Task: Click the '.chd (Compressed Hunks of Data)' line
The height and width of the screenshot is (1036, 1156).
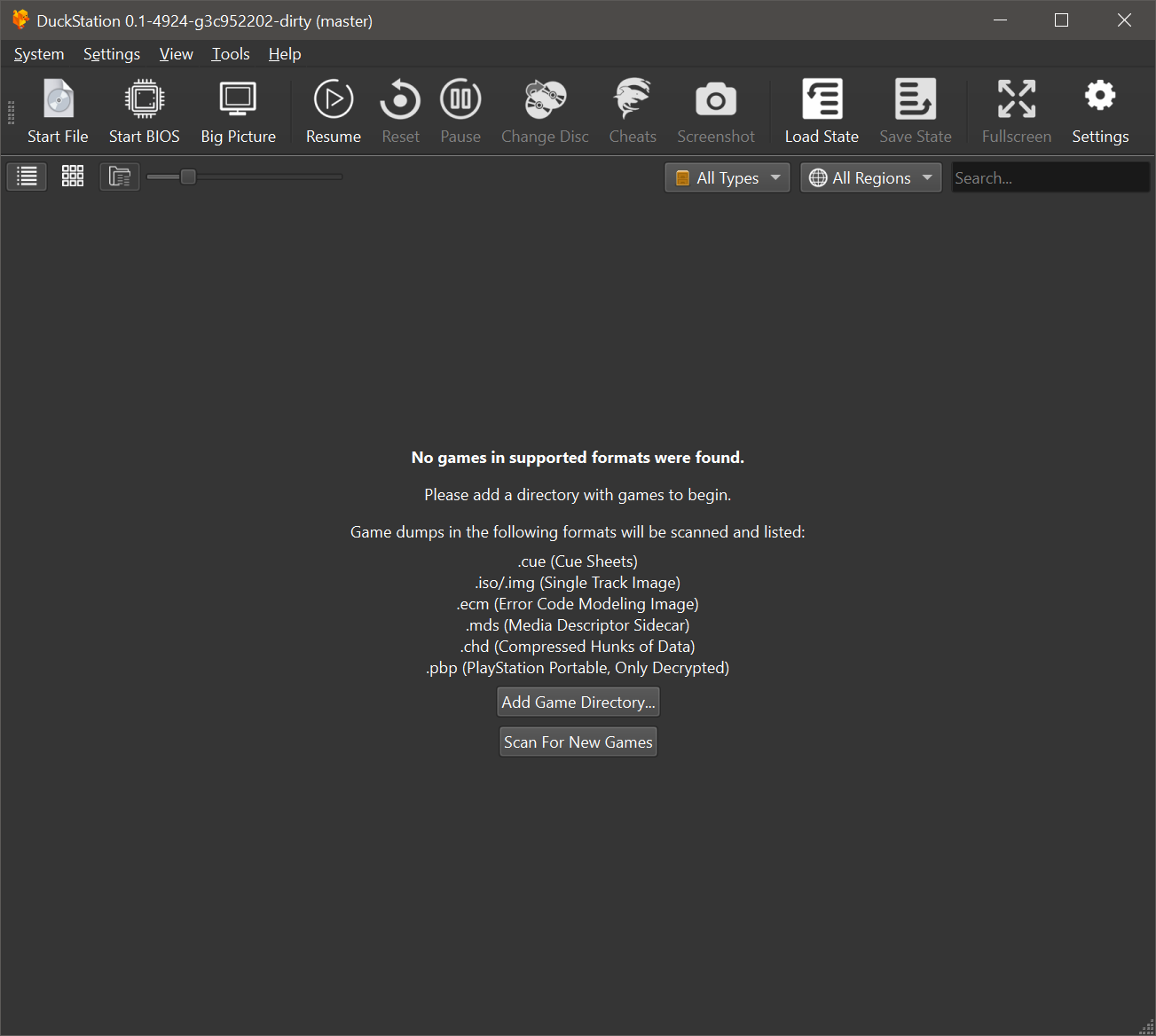Action: tap(578, 647)
